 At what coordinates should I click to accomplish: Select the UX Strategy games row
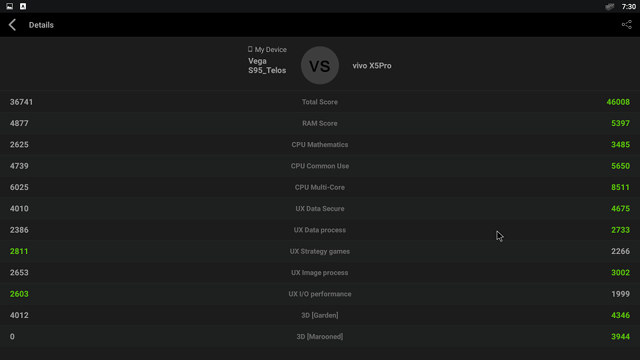[x=320, y=251]
